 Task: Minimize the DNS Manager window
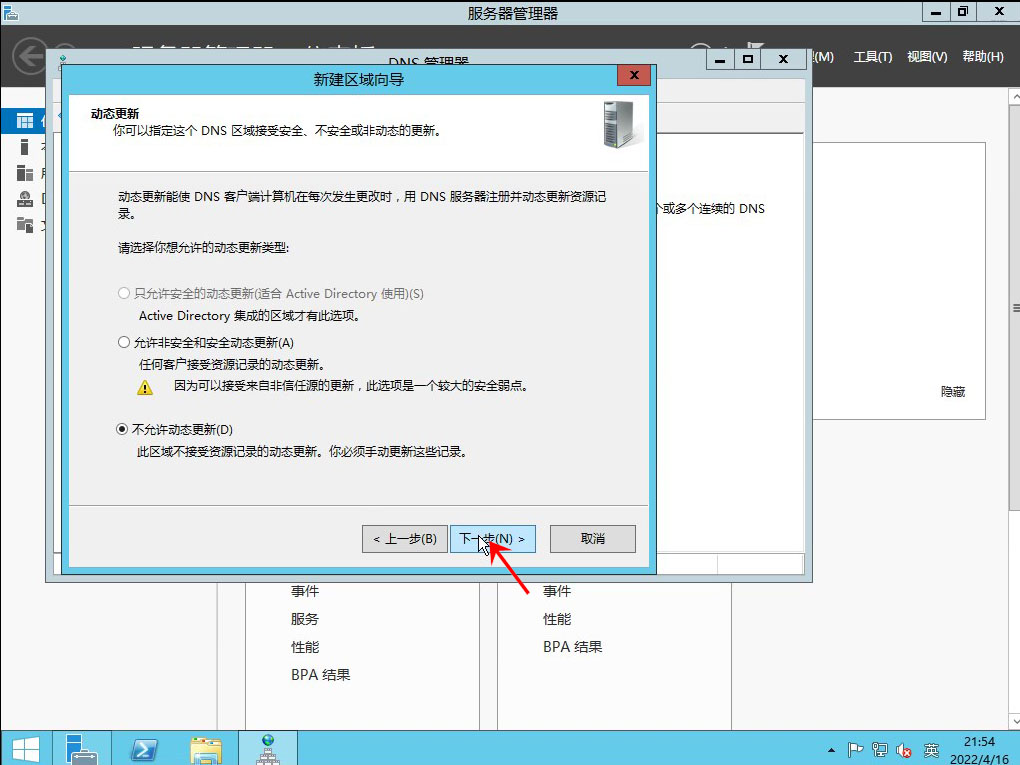pos(720,60)
